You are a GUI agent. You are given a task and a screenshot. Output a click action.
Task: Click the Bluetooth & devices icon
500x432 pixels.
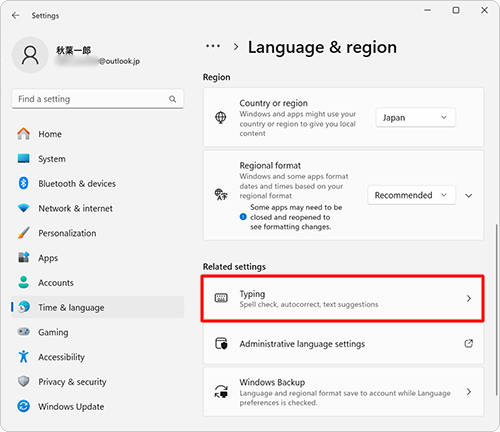23,183
